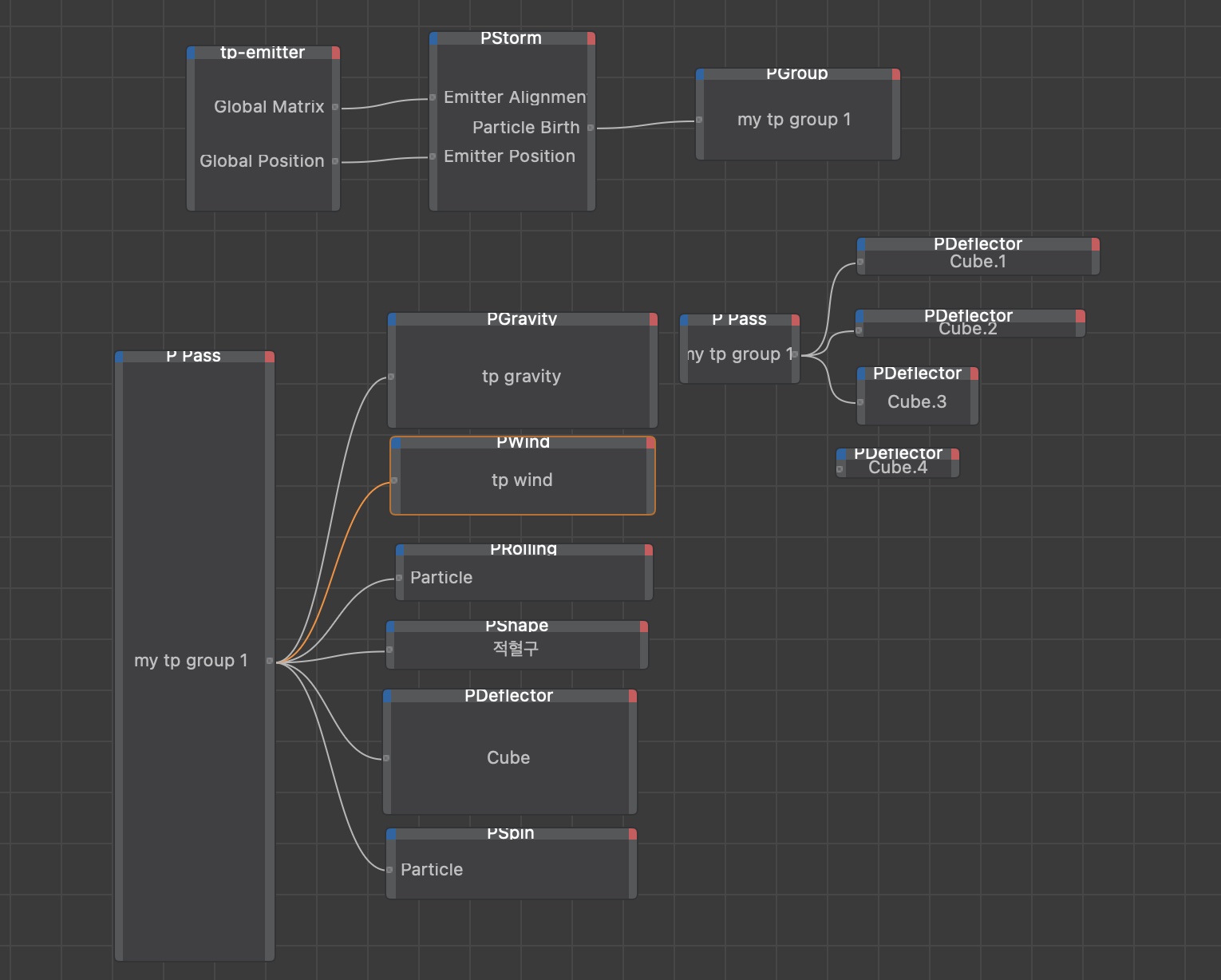Click red corner of PDeflector Cube.2 node

pyautogui.click(x=1081, y=316)
